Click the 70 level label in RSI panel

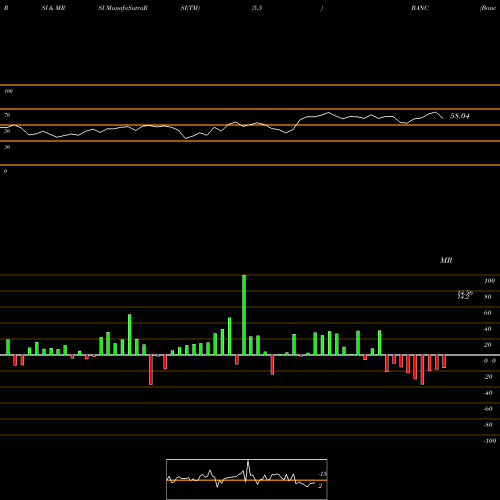[7, 115]
